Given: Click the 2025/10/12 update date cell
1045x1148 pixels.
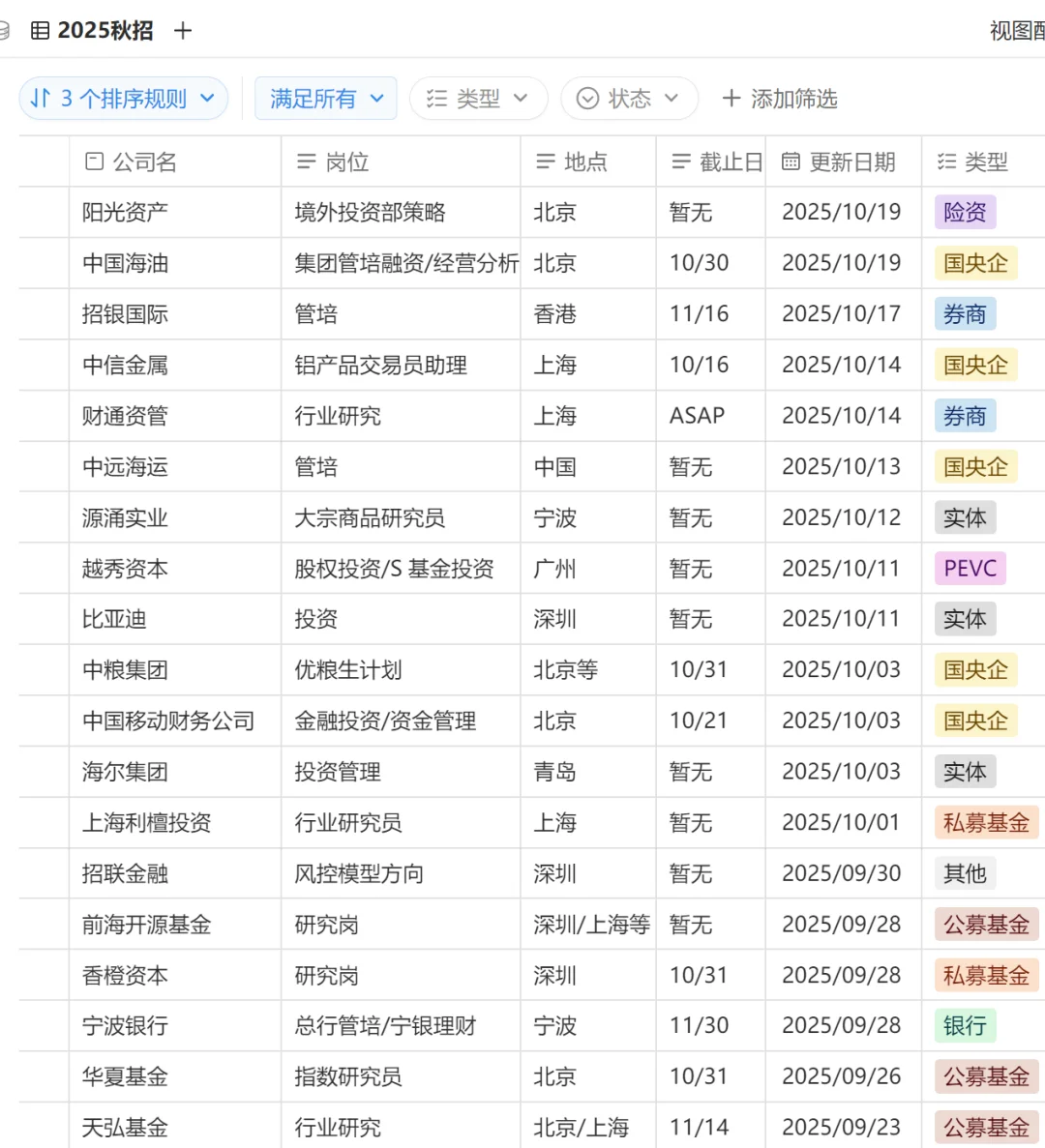Looking at the screenshot, I should [844, 517].
